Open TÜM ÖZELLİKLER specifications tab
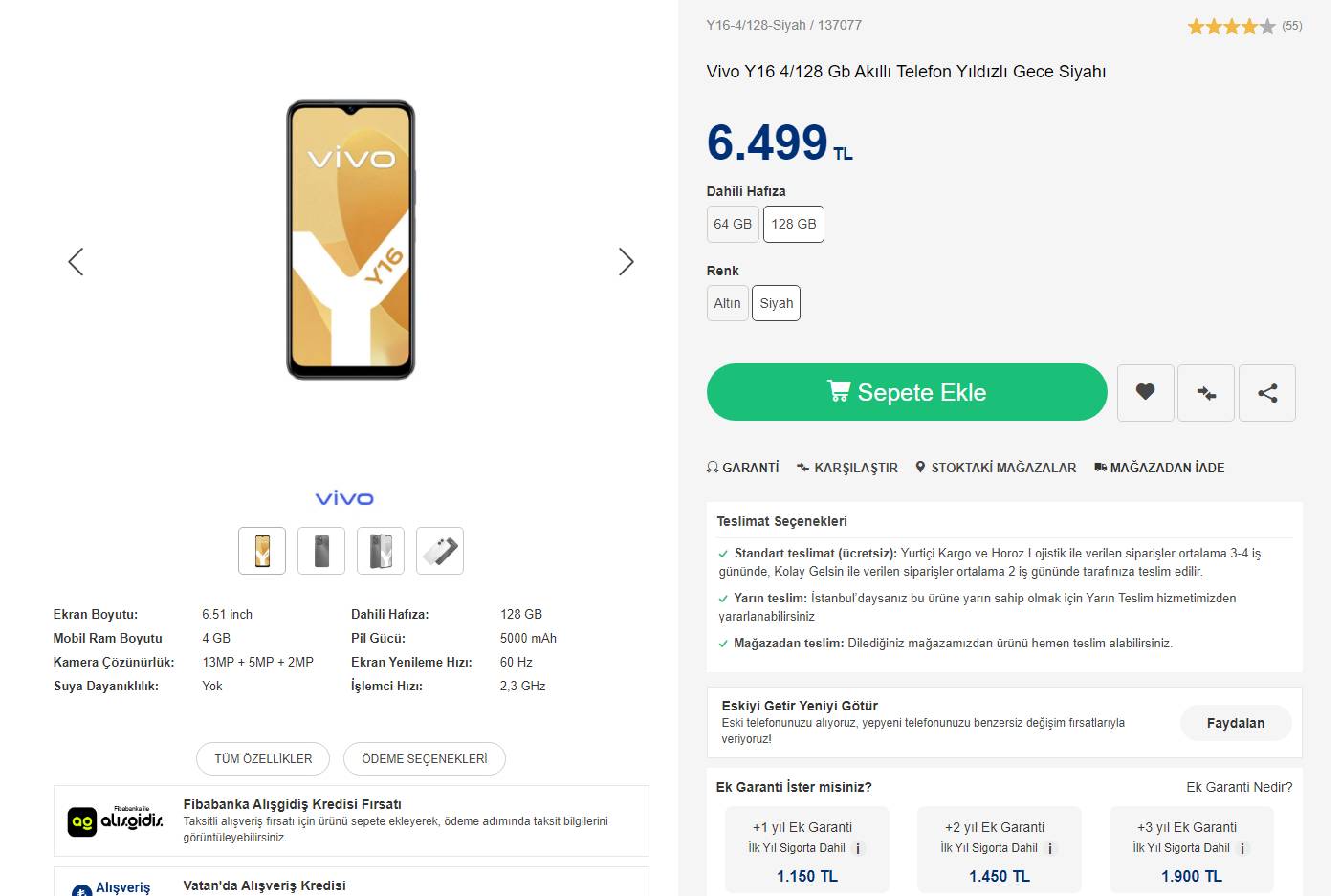The height and width of the screenshot is (896, 1341). tap(263, 758)
